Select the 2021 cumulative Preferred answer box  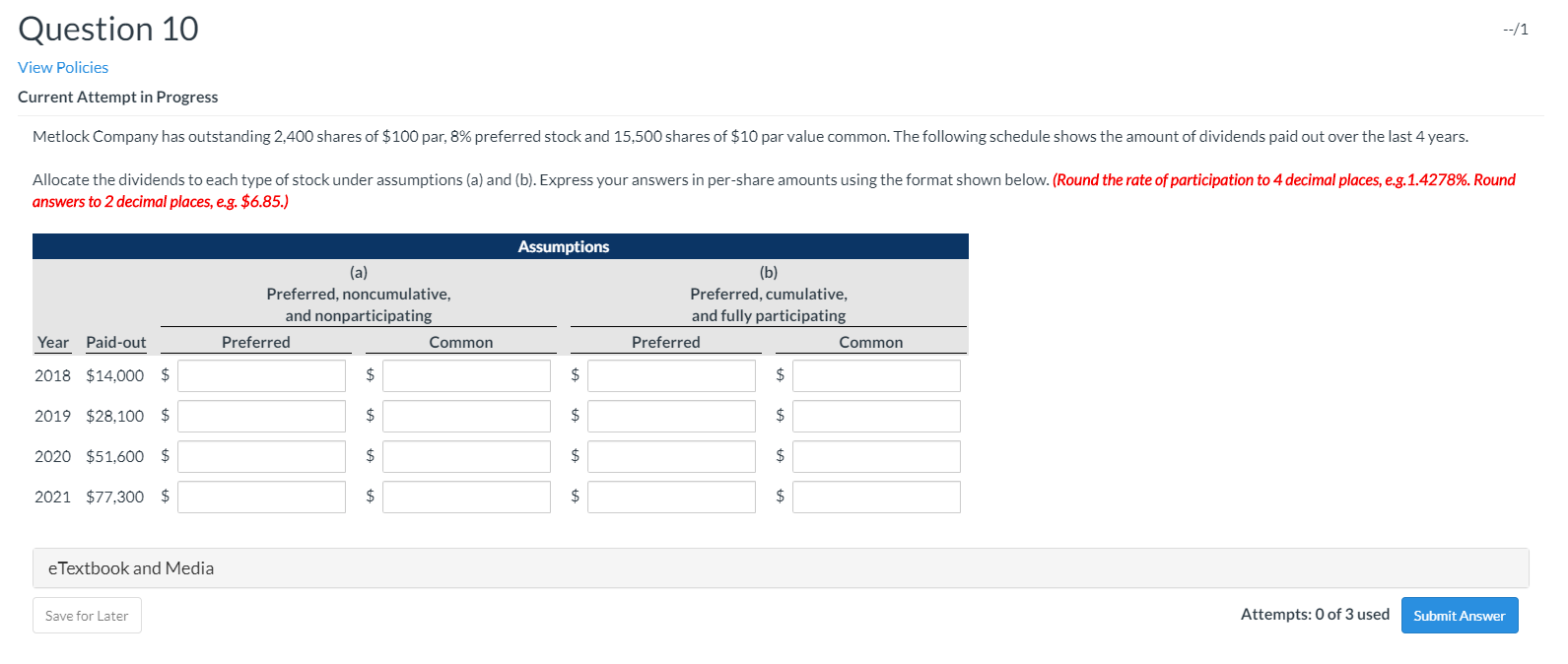[x=670, y=497]
